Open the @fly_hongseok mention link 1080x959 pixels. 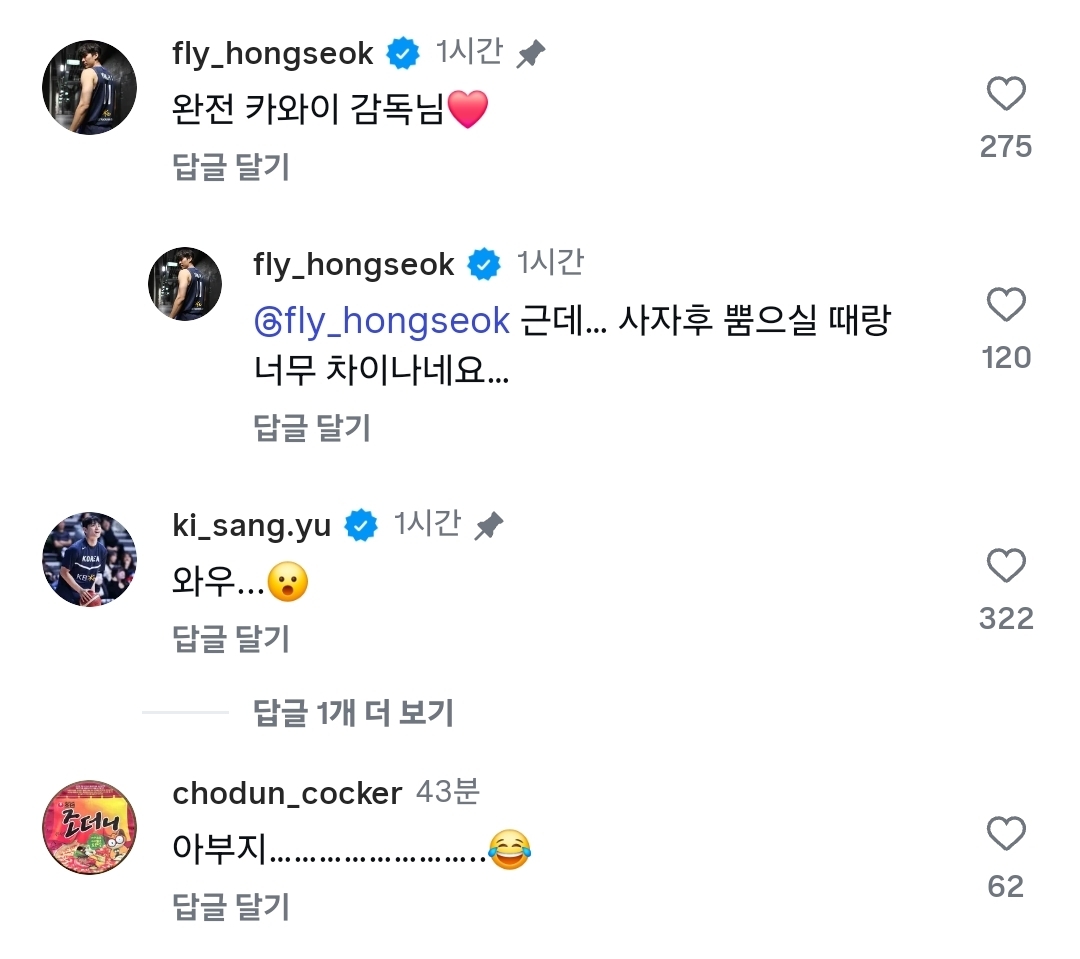coord(382,321)
